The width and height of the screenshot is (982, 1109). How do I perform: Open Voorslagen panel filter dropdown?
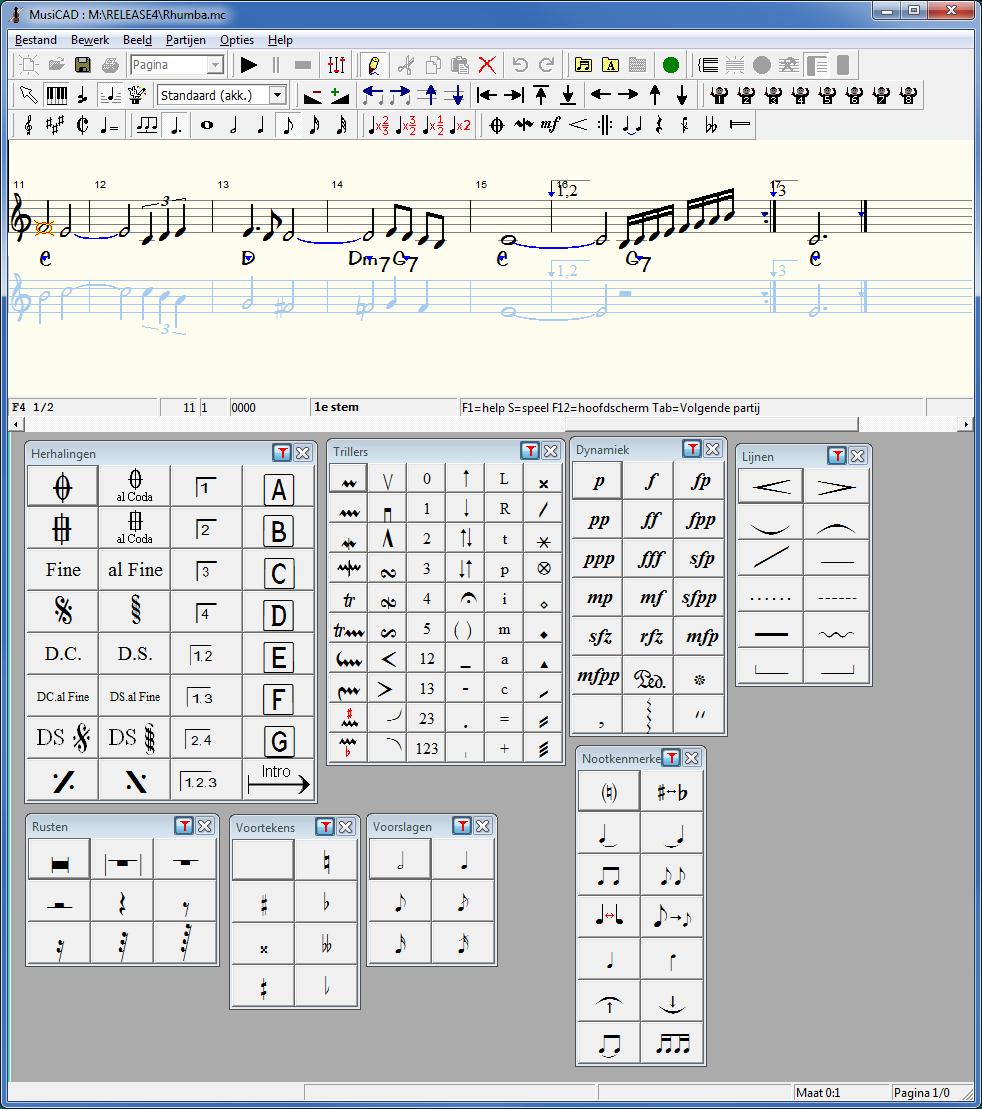pos(462,825)
